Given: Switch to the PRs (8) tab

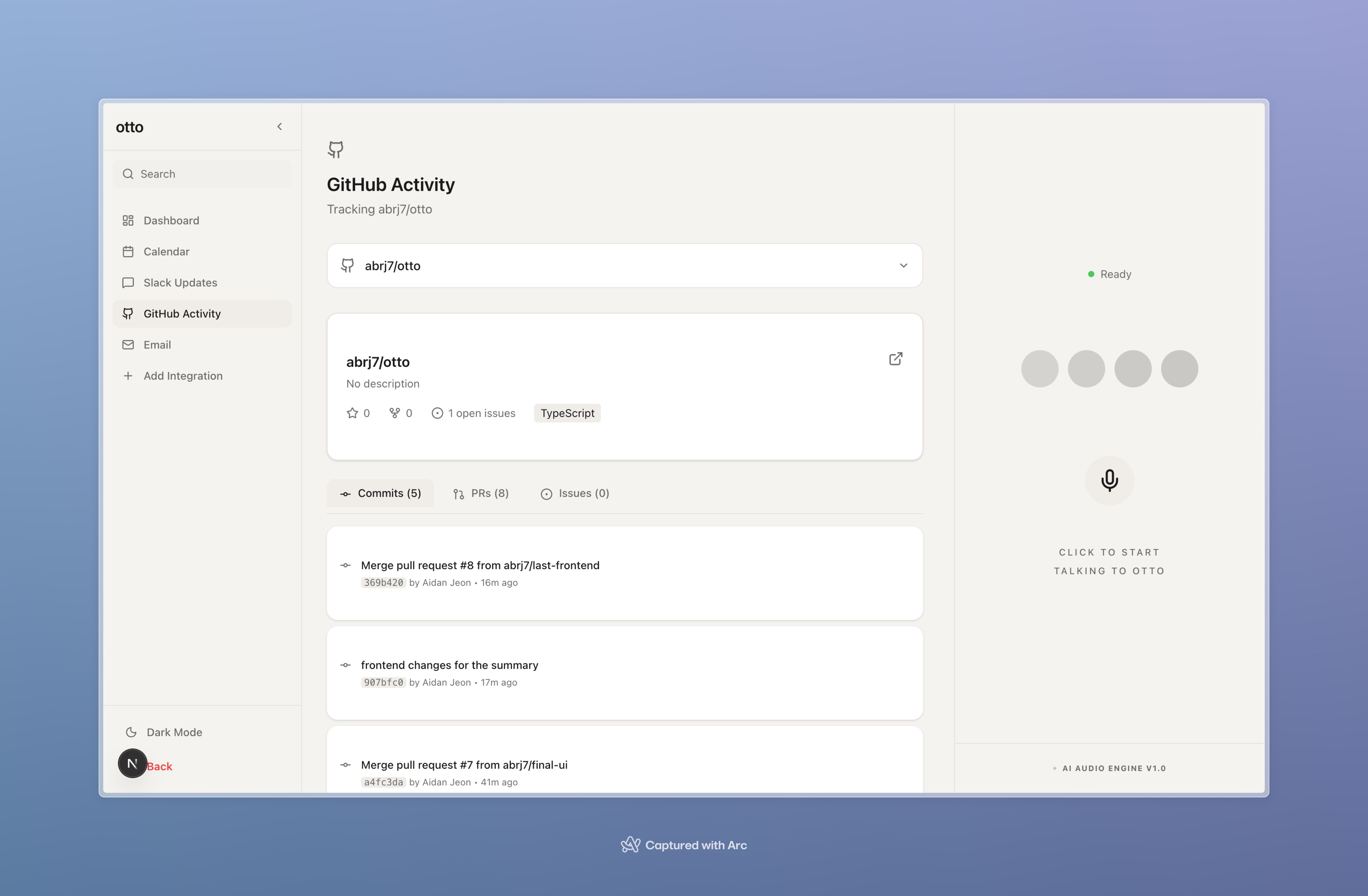Looking at the screenshot, I should (x=481, y=493).
